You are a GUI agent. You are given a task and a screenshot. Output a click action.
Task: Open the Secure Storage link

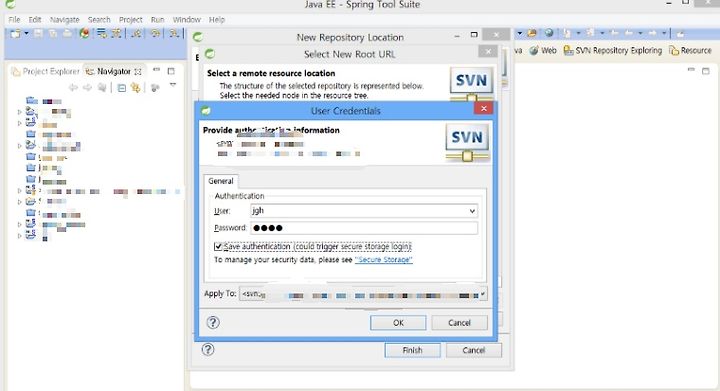(x=384, y=260)
